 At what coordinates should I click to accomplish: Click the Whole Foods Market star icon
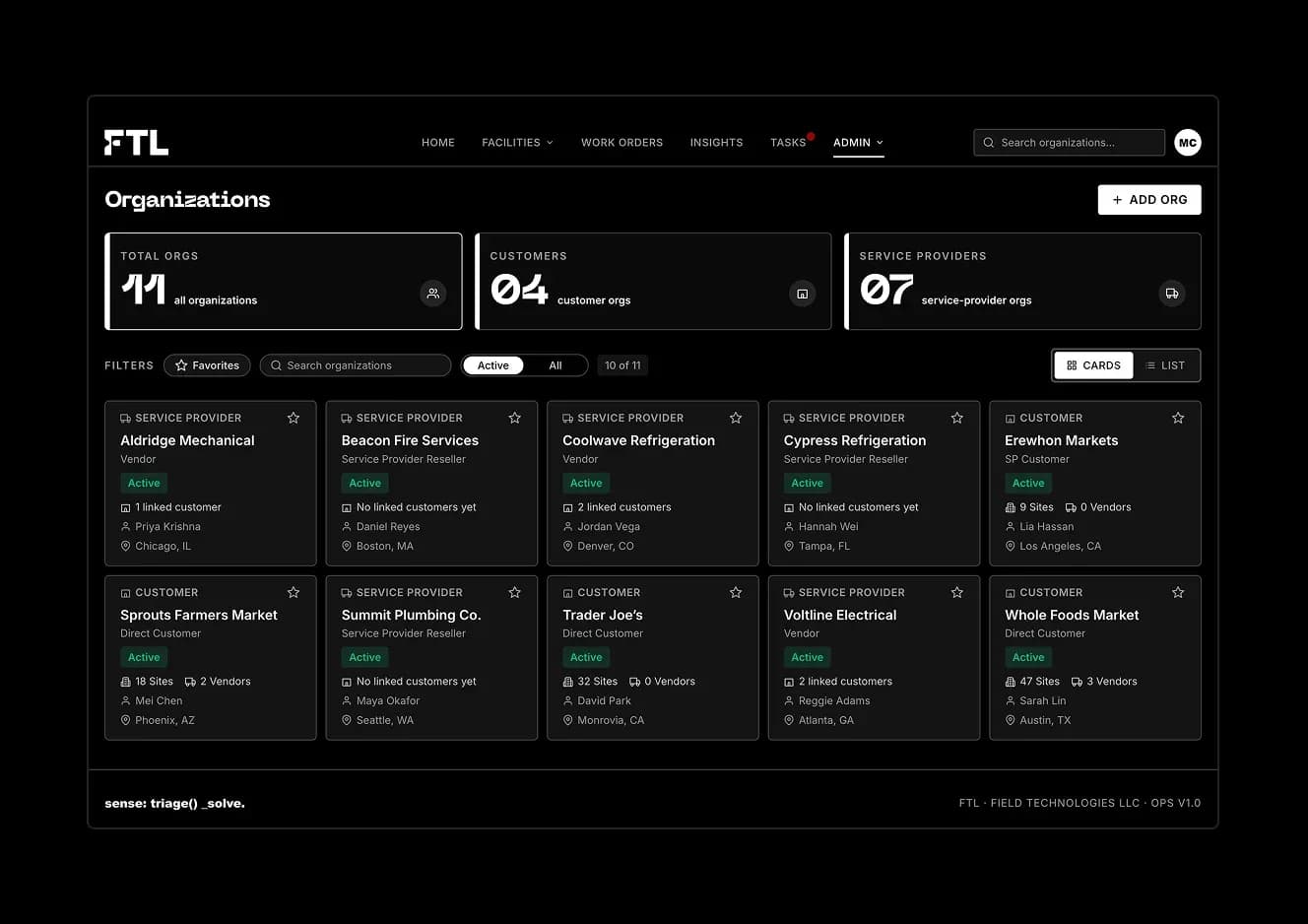(x=1178, y=592)
